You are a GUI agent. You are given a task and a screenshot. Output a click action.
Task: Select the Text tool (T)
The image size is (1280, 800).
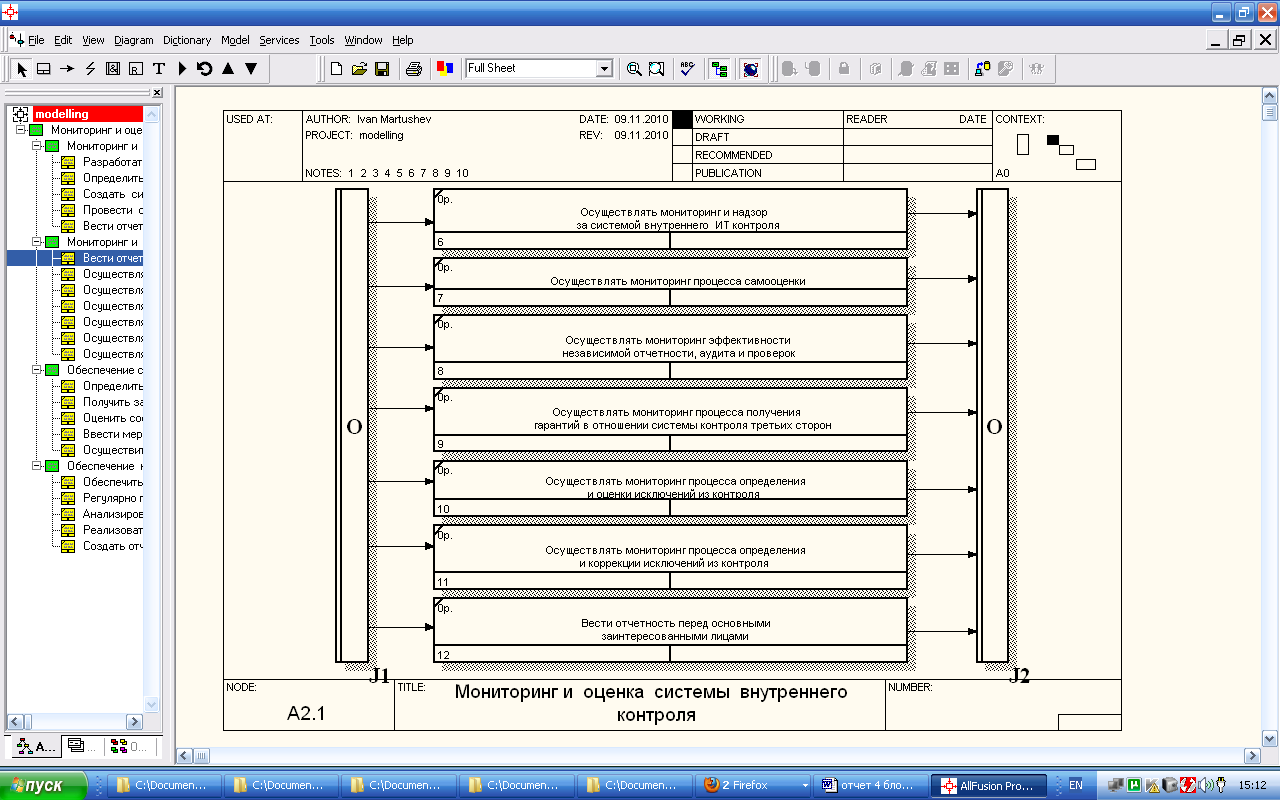[159, 69]
